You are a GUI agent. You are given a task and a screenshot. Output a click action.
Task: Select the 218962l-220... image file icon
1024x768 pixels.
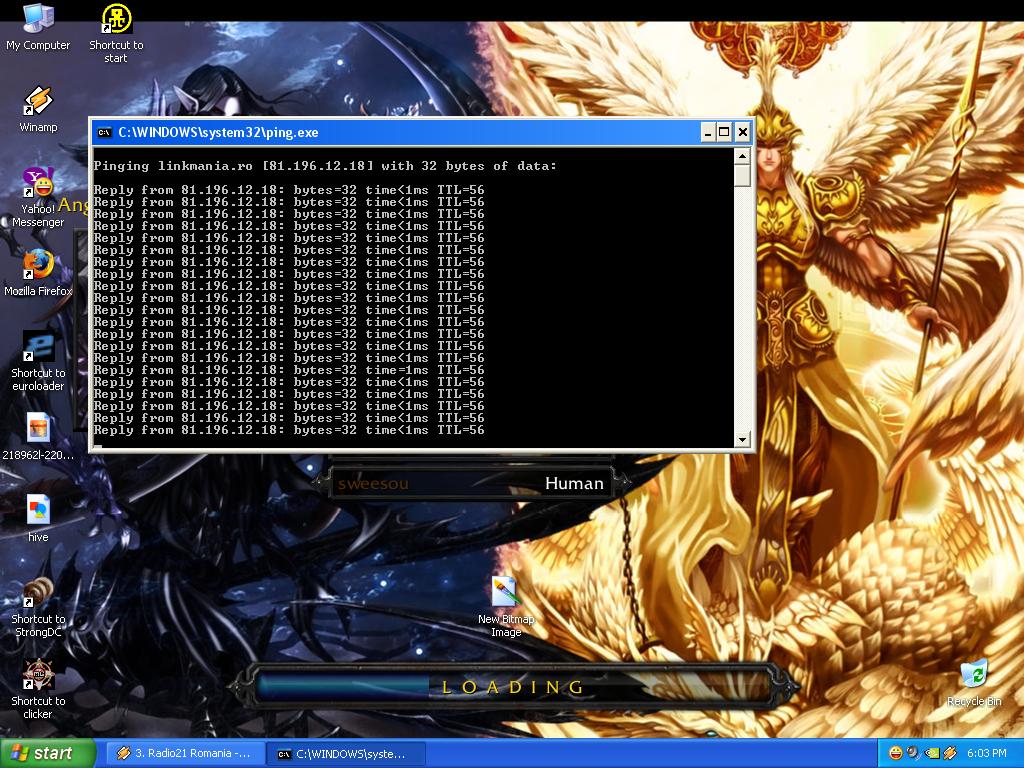(x=38, y=436)
